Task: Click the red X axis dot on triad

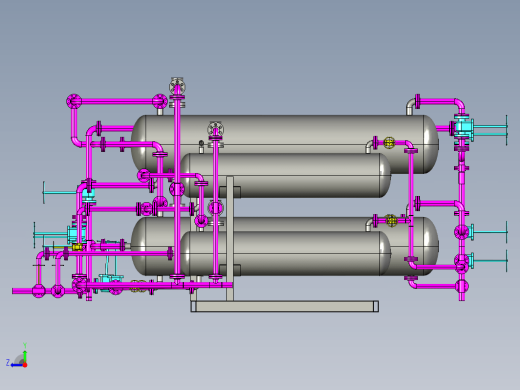Action: coord(25,365)
